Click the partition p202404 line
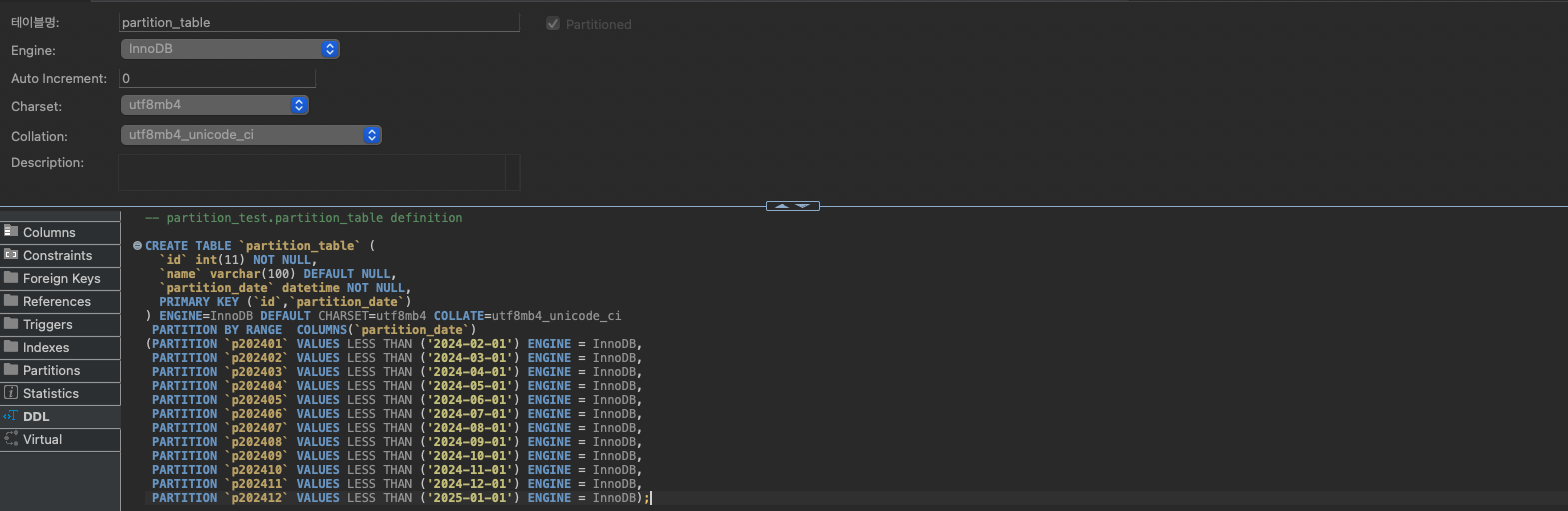1568x511 pixels. click(397, 385)
